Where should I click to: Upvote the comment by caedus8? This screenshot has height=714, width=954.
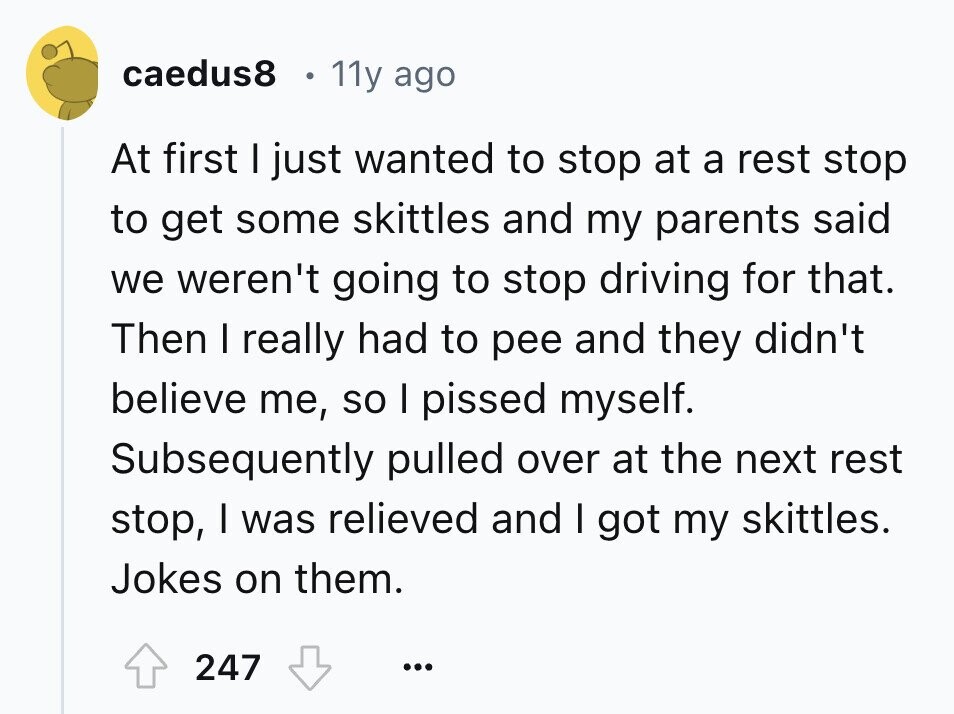coord(146,667)
